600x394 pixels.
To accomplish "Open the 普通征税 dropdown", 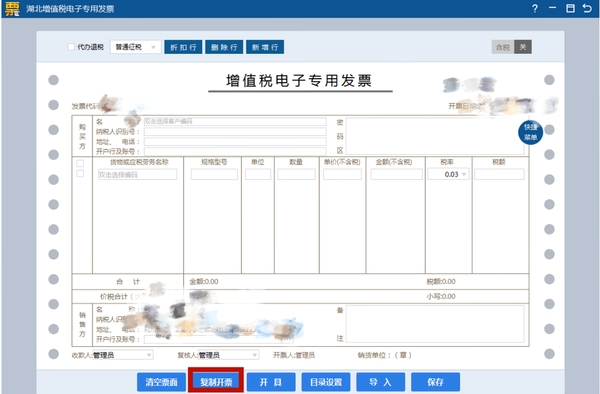I will click(135, 47).
